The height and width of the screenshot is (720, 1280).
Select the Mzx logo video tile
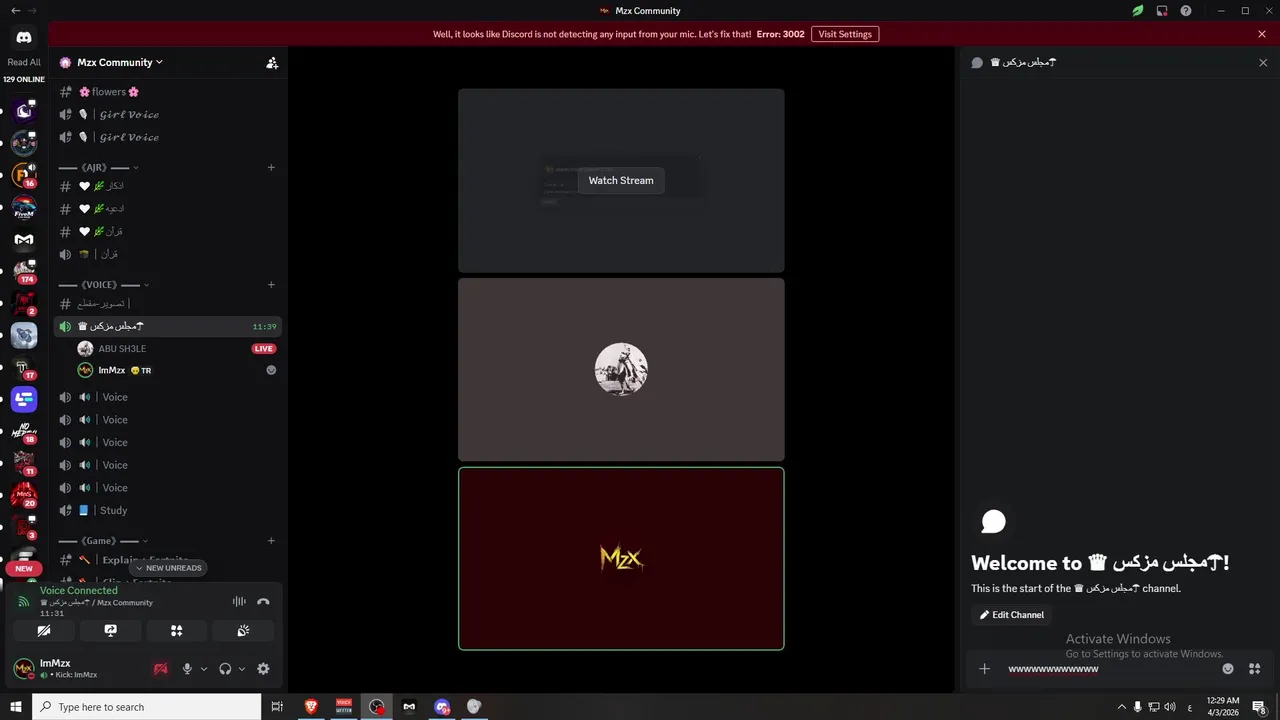tap(621, 558)
